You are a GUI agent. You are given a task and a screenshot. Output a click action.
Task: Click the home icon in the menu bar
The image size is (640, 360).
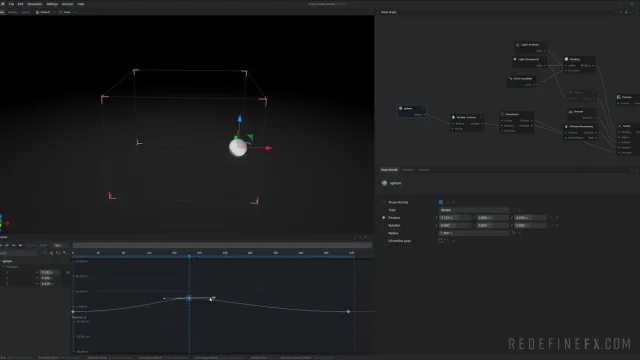[x=3, y=4]
